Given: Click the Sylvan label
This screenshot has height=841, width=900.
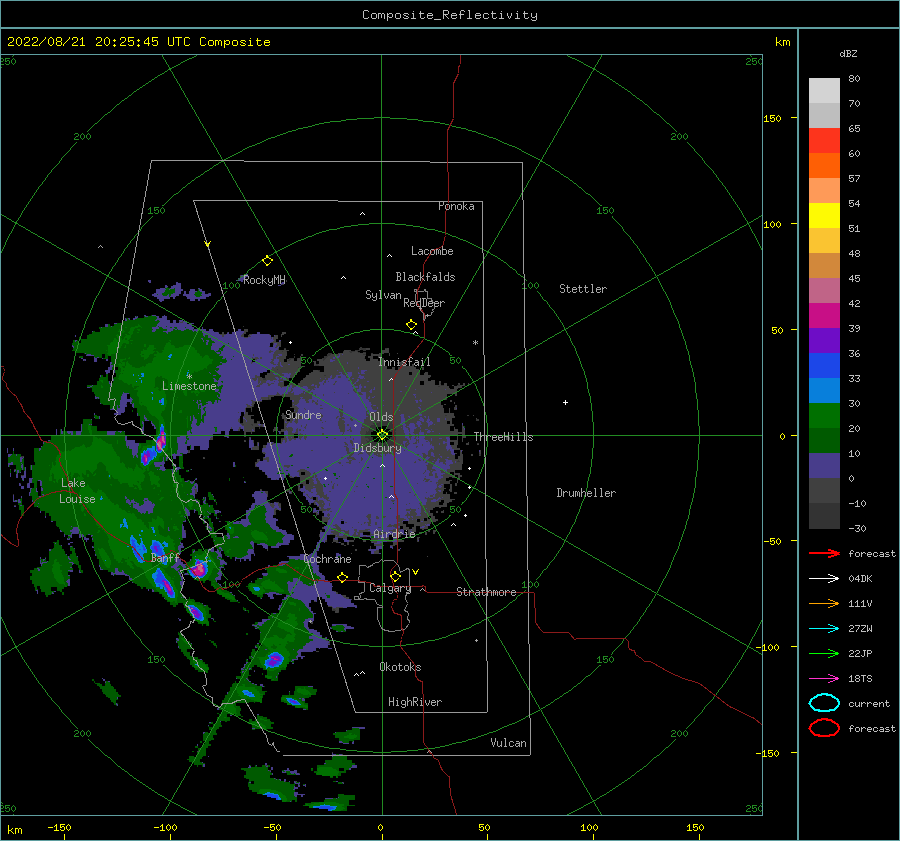Looking at the screenshot, I should (383, 295).
